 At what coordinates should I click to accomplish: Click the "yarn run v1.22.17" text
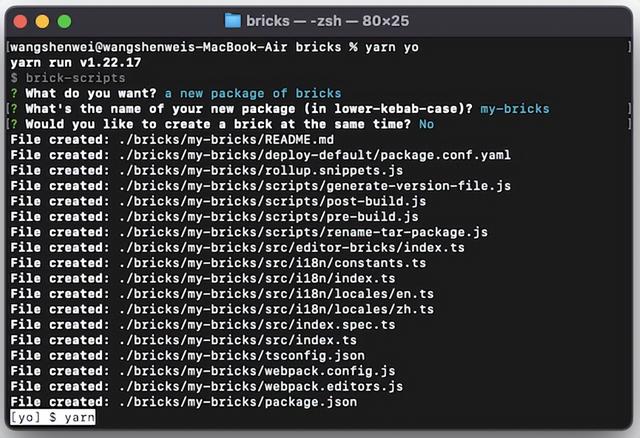[x=76, y=62]
